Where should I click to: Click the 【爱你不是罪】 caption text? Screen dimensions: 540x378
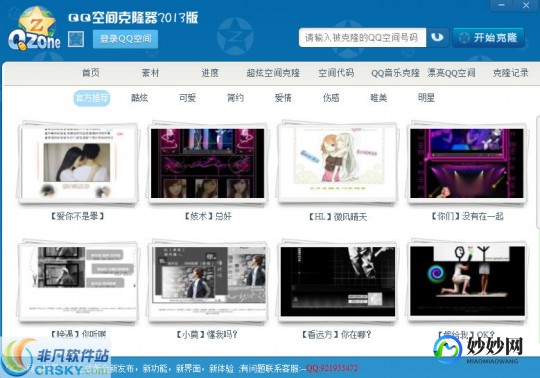pos(77,216)
